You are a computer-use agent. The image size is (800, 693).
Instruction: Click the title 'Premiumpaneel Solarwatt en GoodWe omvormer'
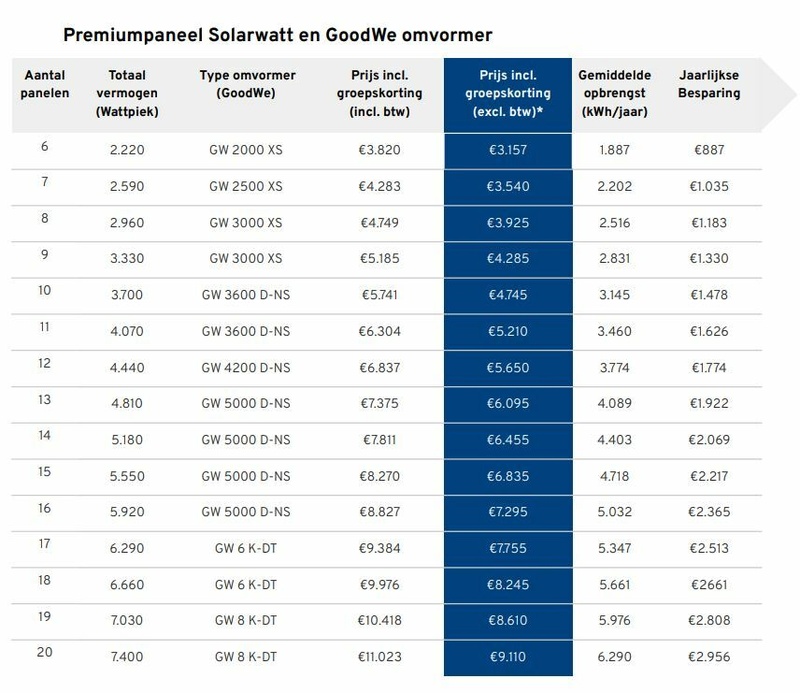pos(277,36)
